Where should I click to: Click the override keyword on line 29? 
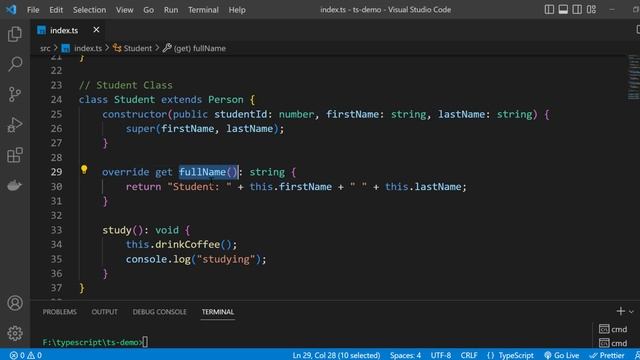tap(126, 172)
